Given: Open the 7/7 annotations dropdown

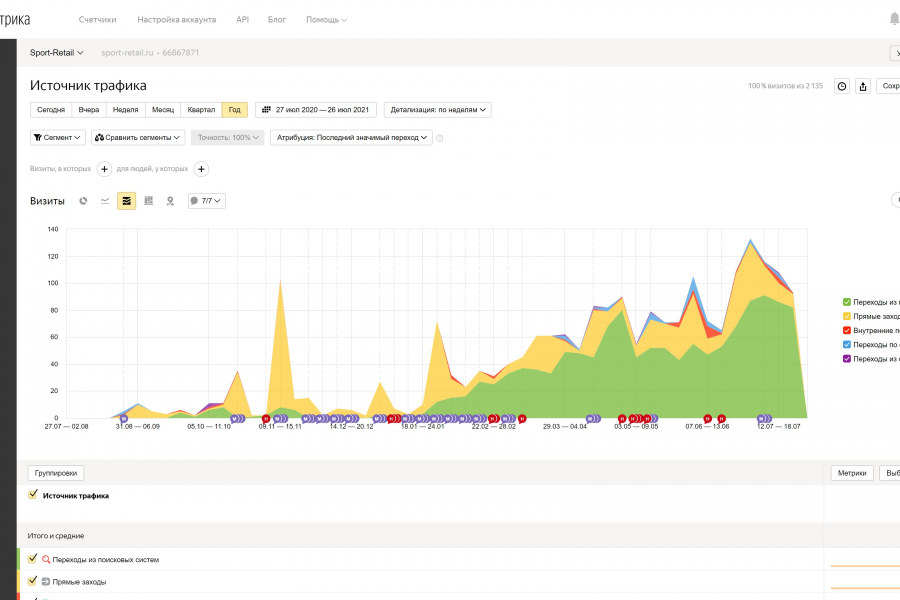Looking at the screenshot, I should [x=207, y=201].
